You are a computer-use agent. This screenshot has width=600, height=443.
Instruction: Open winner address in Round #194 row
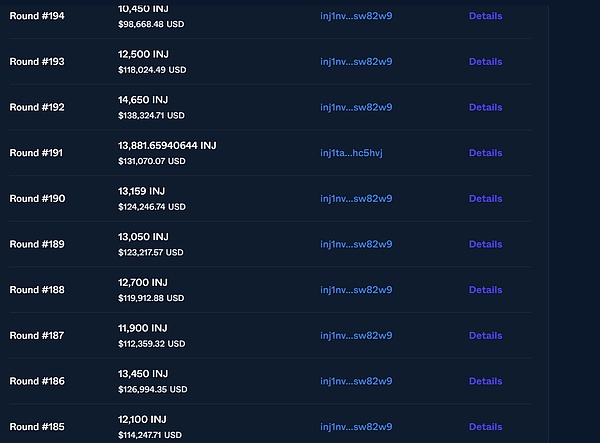pyautogui.click(x=356, y=16)
